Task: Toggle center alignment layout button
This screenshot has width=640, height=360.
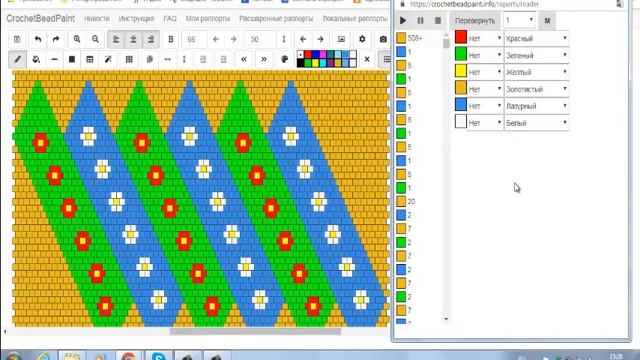Action: (x=133, y=39)
